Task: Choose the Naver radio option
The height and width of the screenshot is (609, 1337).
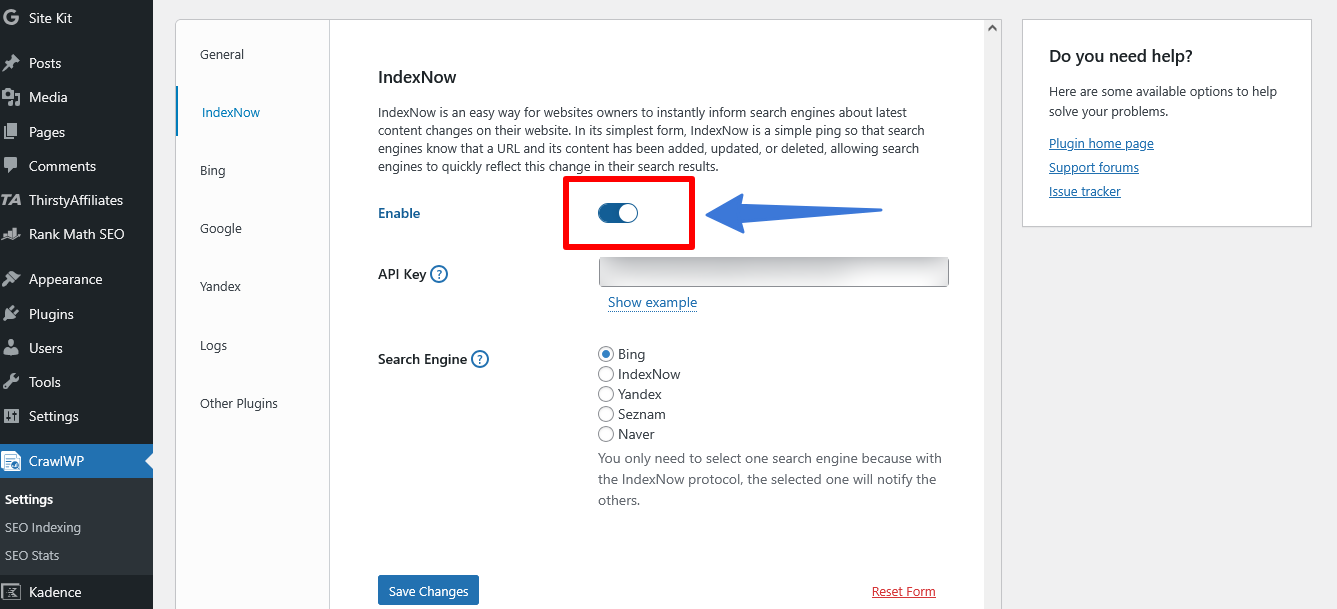Action: coord(606,434)
